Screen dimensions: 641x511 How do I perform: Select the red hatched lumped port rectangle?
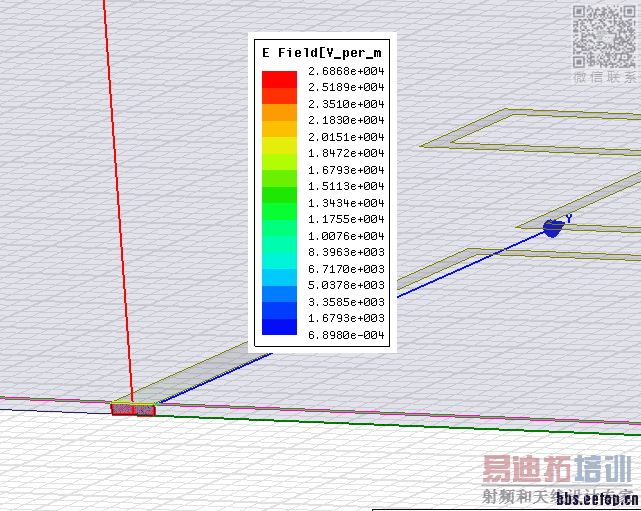click(x=133, y=409)
